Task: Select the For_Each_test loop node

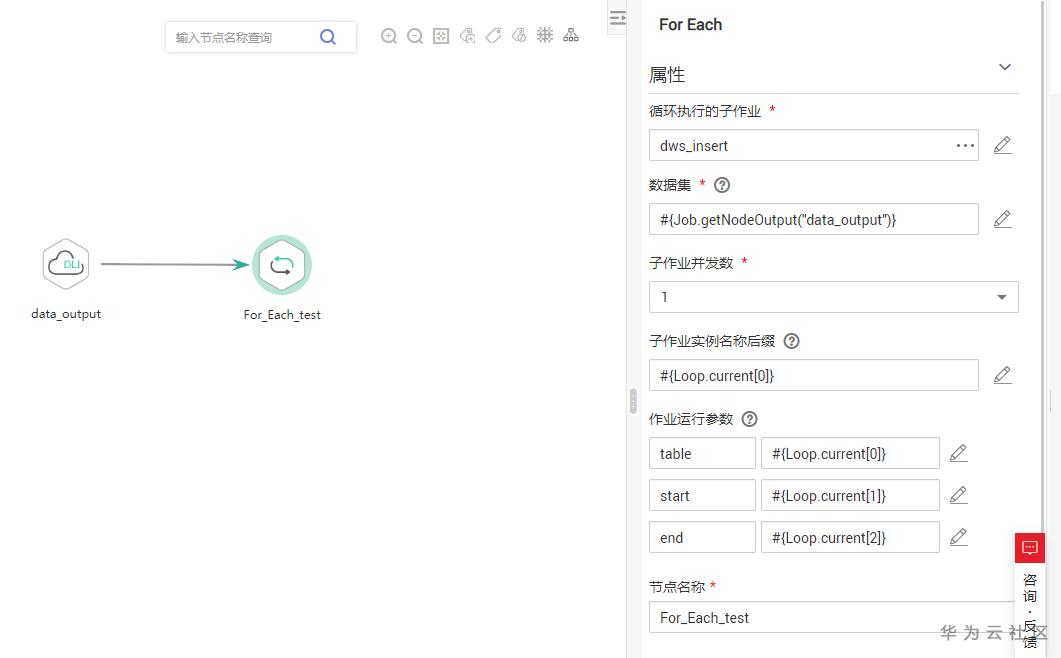Action: (x=281, y=265)
